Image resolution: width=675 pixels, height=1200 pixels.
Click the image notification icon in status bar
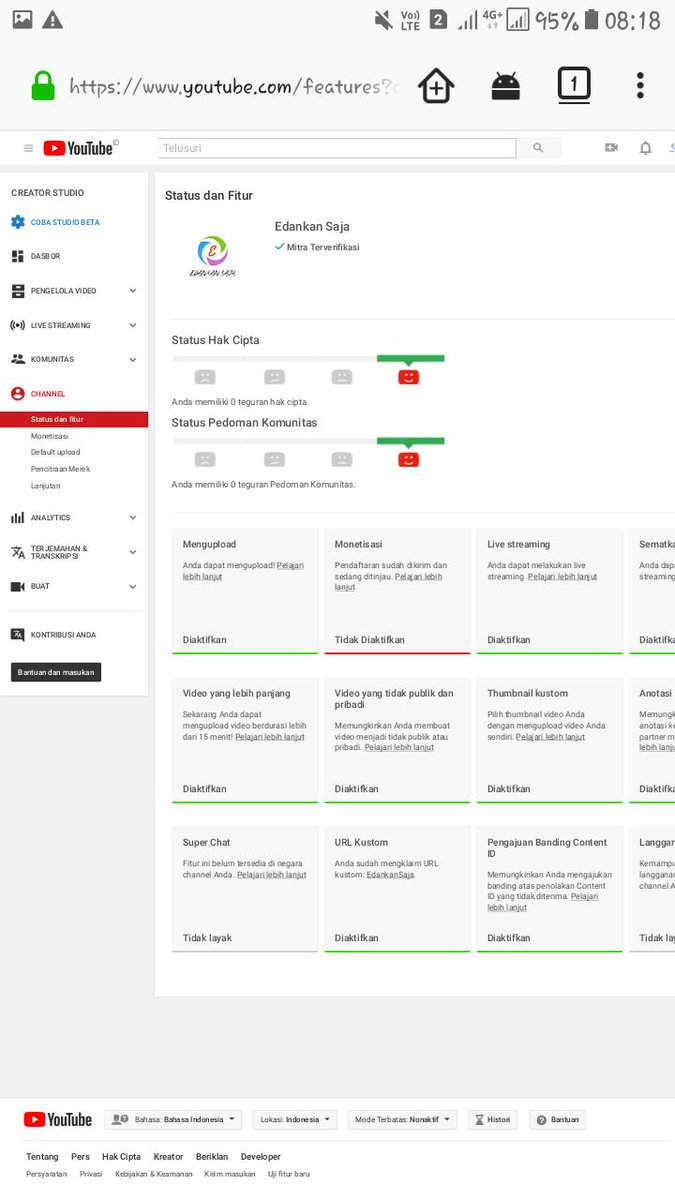click(22, 19)
